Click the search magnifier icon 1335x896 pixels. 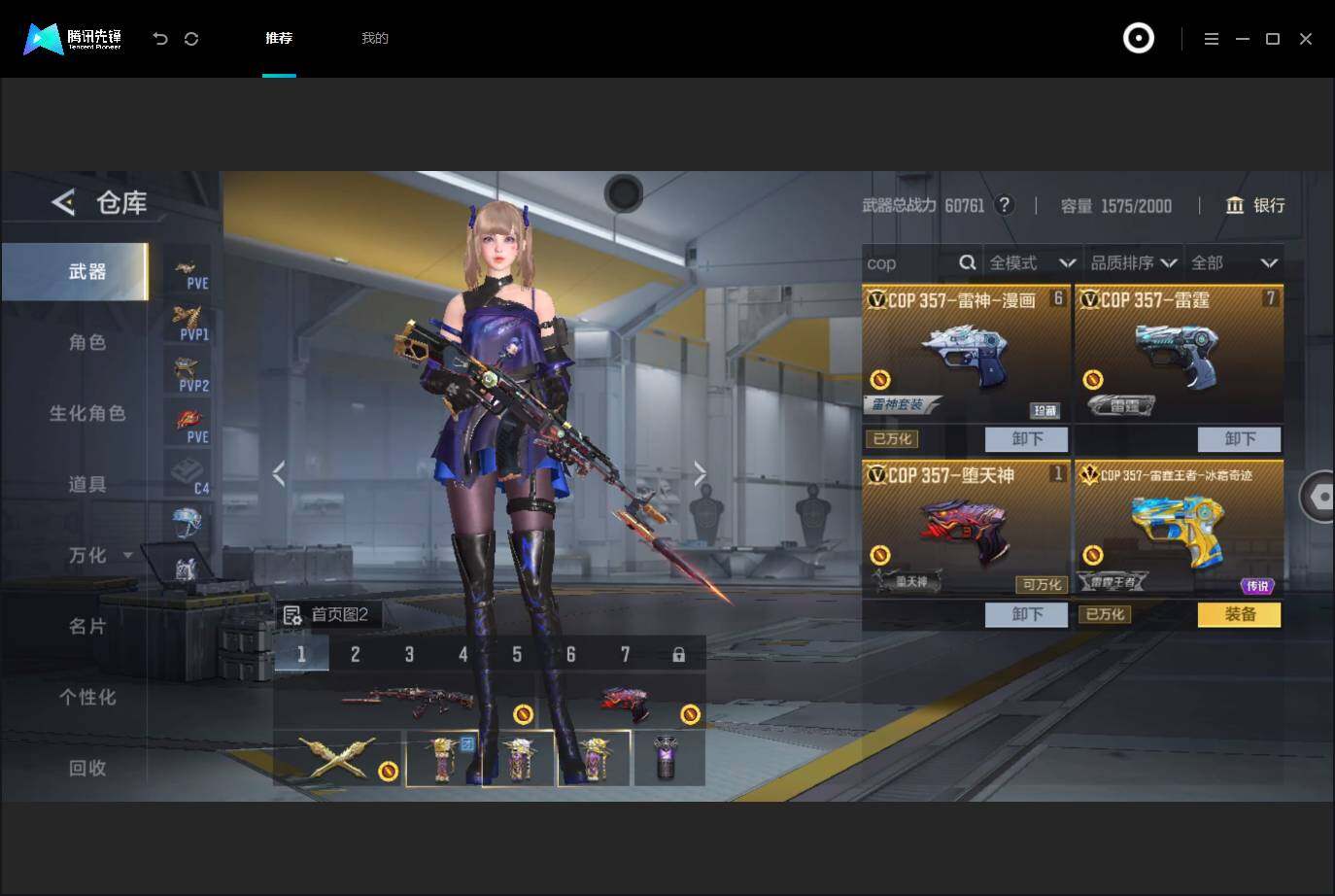pyautogui.click(x=968, y=262)
